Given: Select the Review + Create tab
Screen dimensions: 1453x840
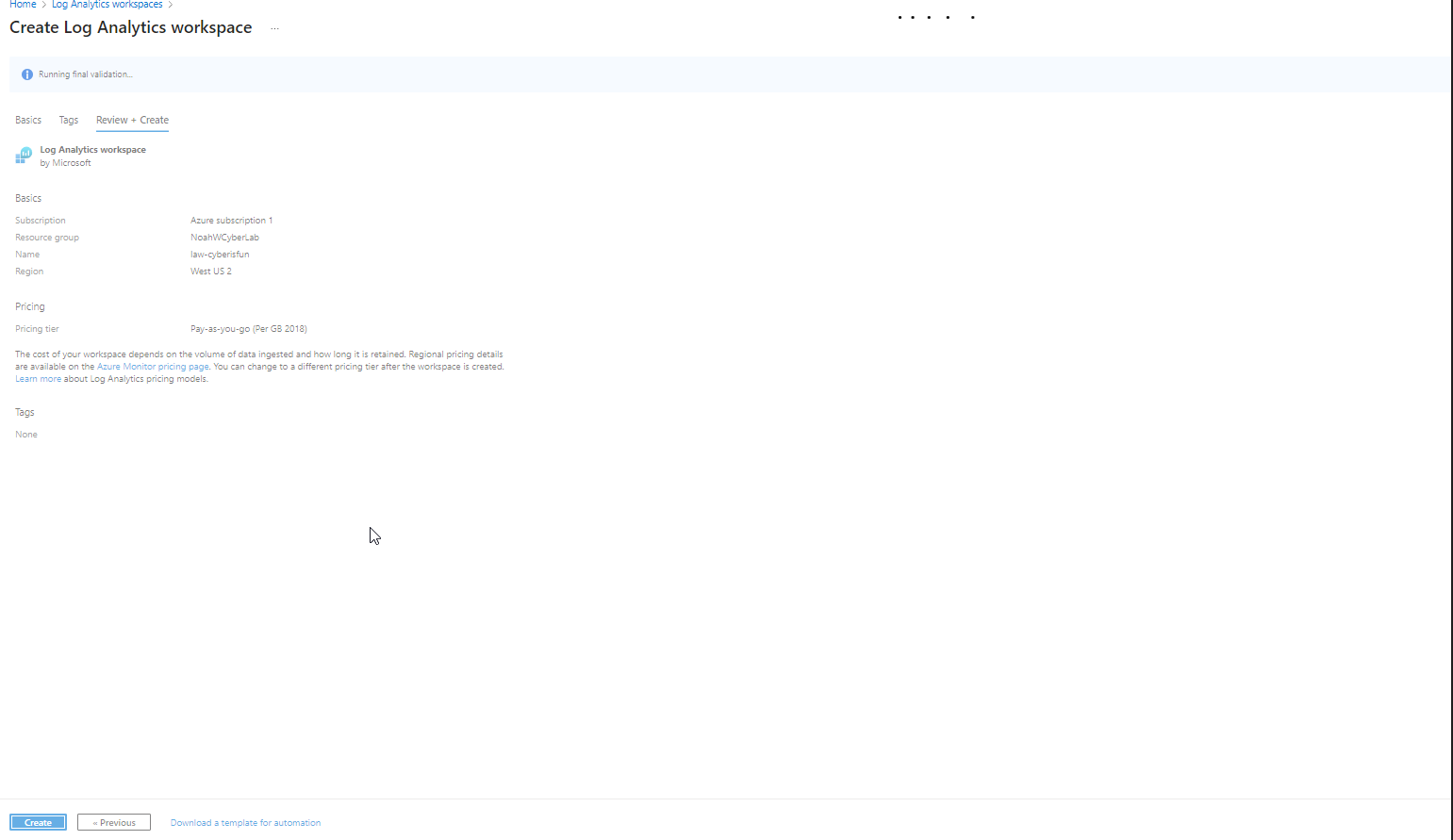Looking at the screenshot, I should click(x=132, y=120).
